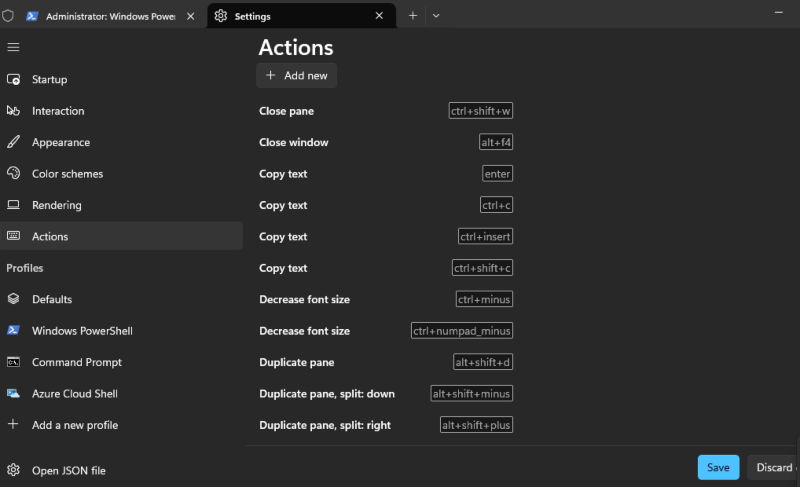
Task: Click the shield icon in title bar
Action: coord(8,16)
